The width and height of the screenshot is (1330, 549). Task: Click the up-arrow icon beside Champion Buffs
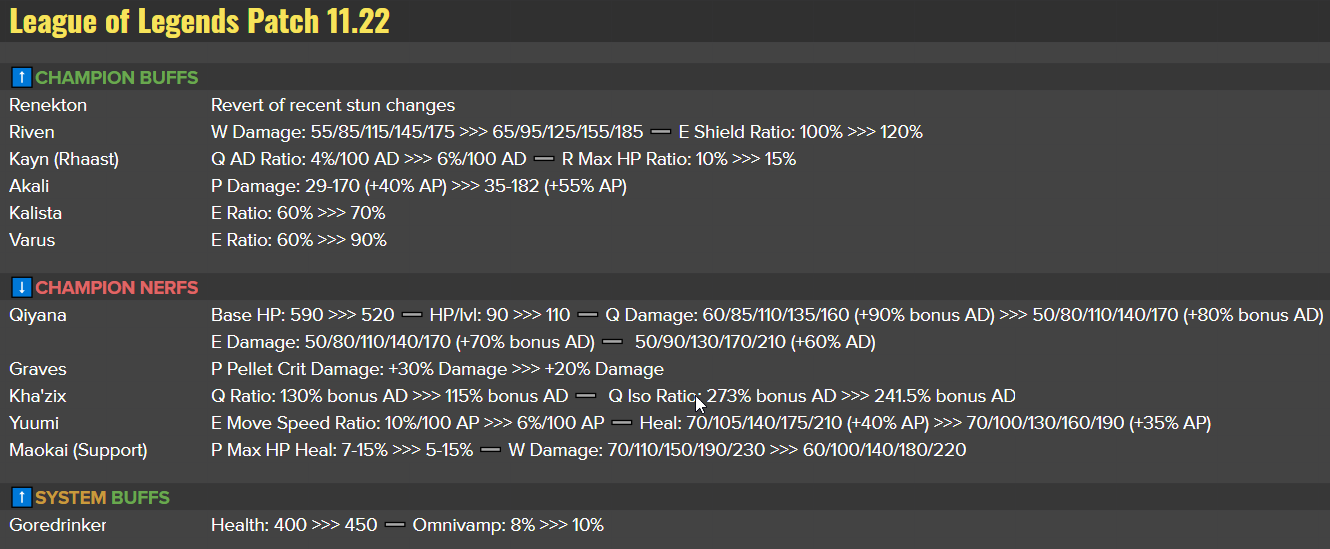tap(21, 78)
